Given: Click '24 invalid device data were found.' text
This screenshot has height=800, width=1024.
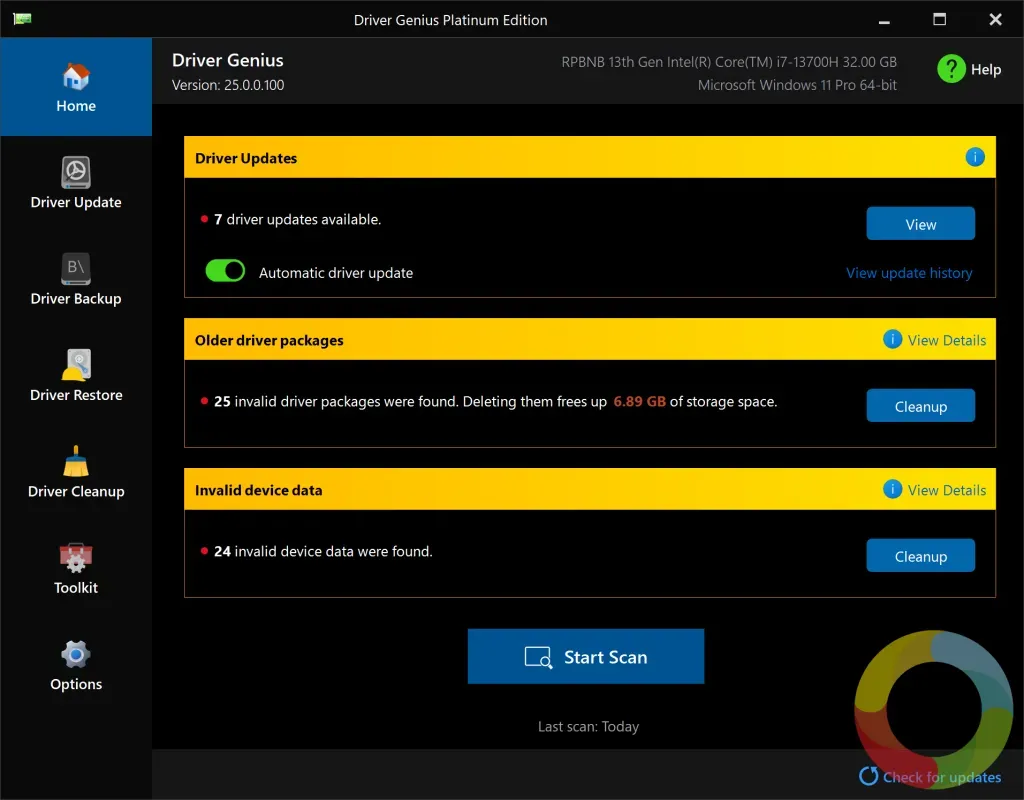Looking at the screenshot, I should (323, 552).
